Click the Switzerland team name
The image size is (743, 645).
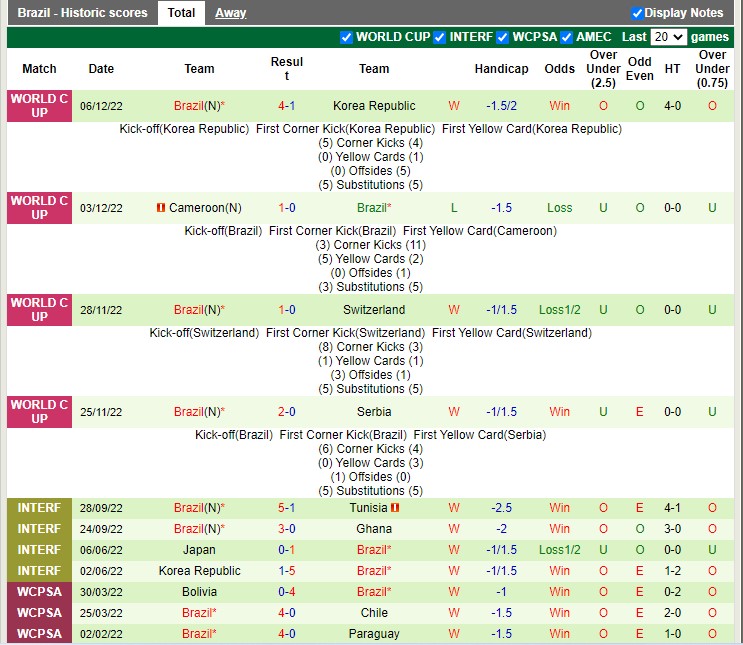pyautogui.click(x=374, y=309)
